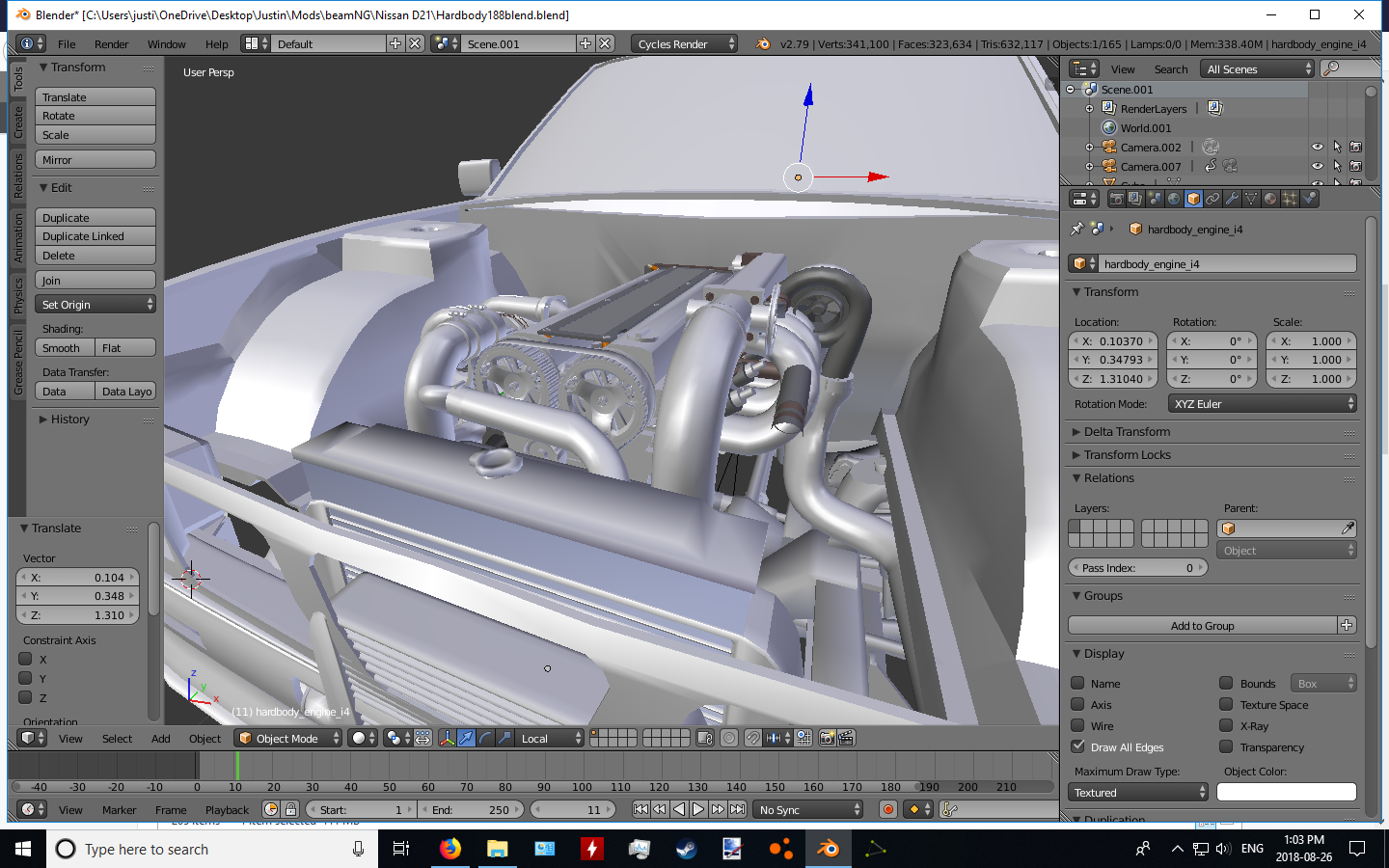The image size is (1389, 868).
Task: Click the white Object Color swatch
Action: coord(1286,792)
